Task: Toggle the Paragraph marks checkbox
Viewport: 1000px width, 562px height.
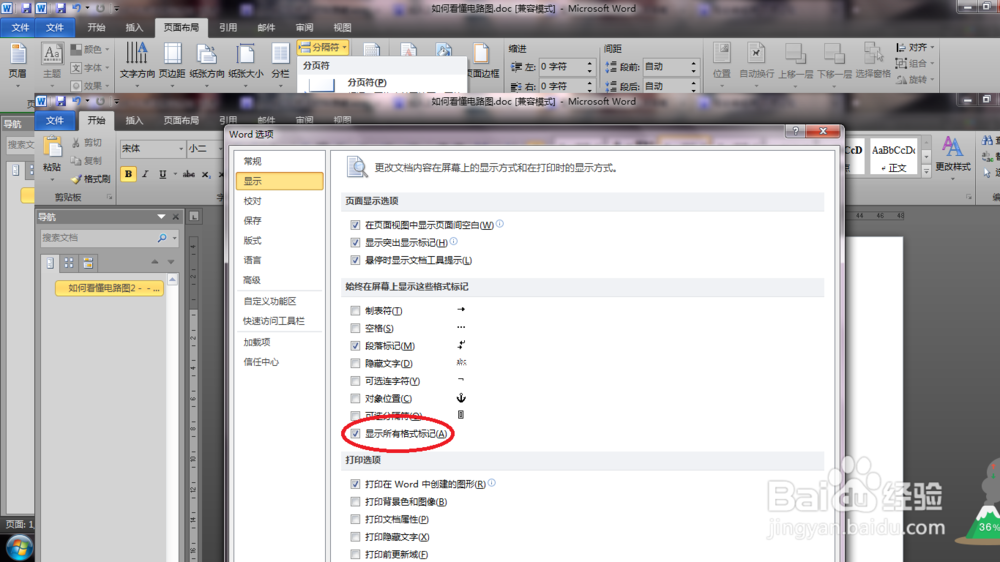Action: pos(355,346)
